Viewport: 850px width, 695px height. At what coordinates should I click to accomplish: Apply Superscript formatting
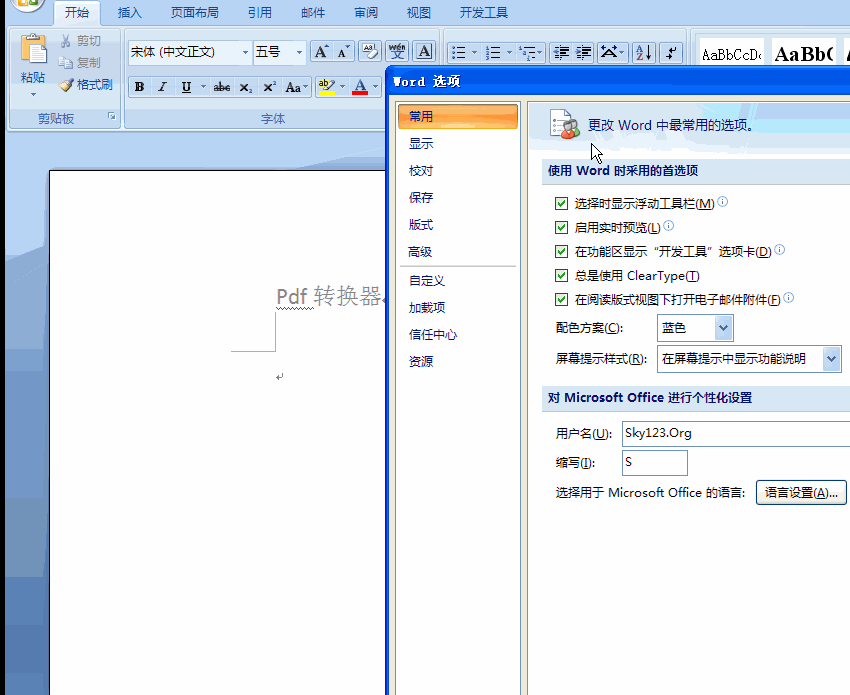tap(269, 87)
